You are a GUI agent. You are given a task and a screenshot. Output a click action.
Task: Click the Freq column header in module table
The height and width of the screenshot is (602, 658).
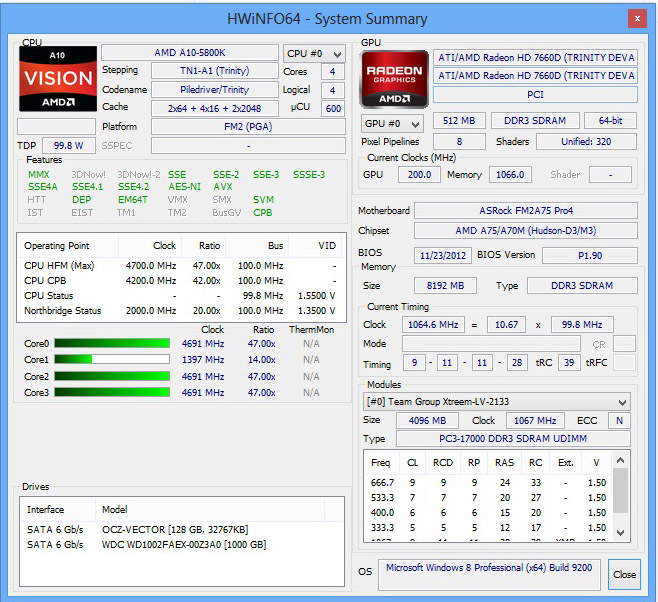point(381,463)
